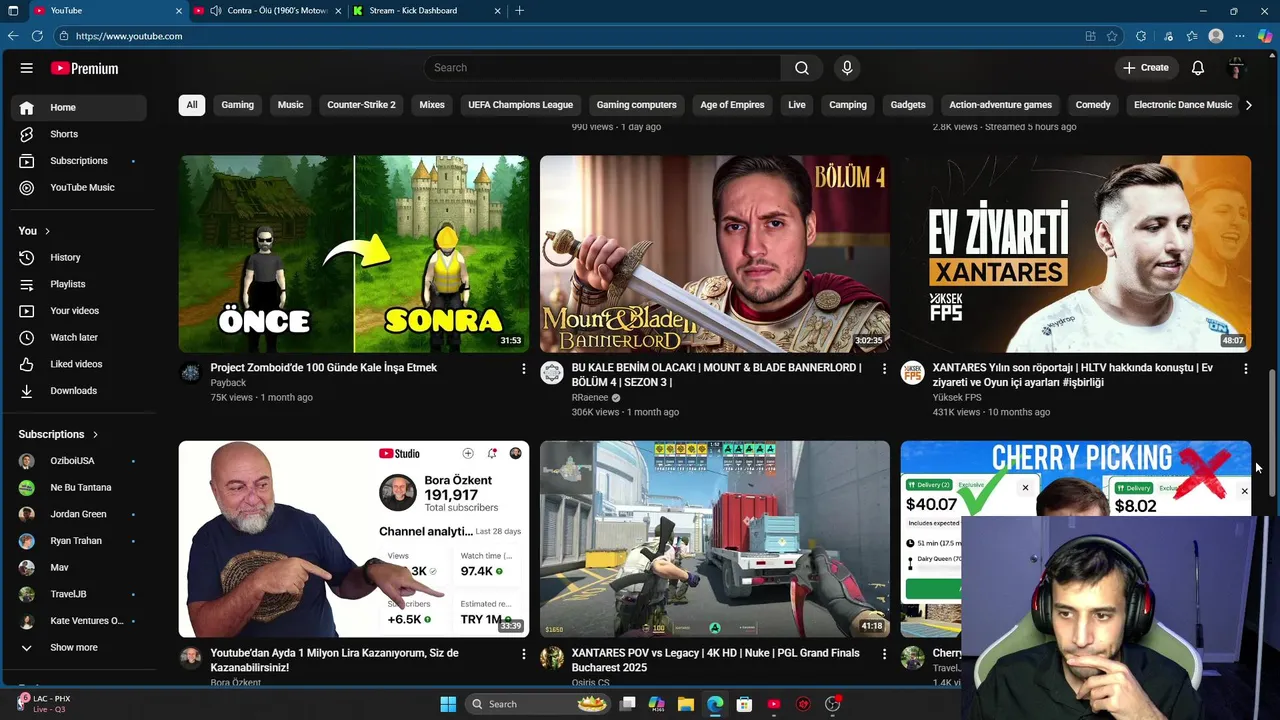Open a new browser tab
Viewport: 1280px width, 720px height.
click(519, 10)
